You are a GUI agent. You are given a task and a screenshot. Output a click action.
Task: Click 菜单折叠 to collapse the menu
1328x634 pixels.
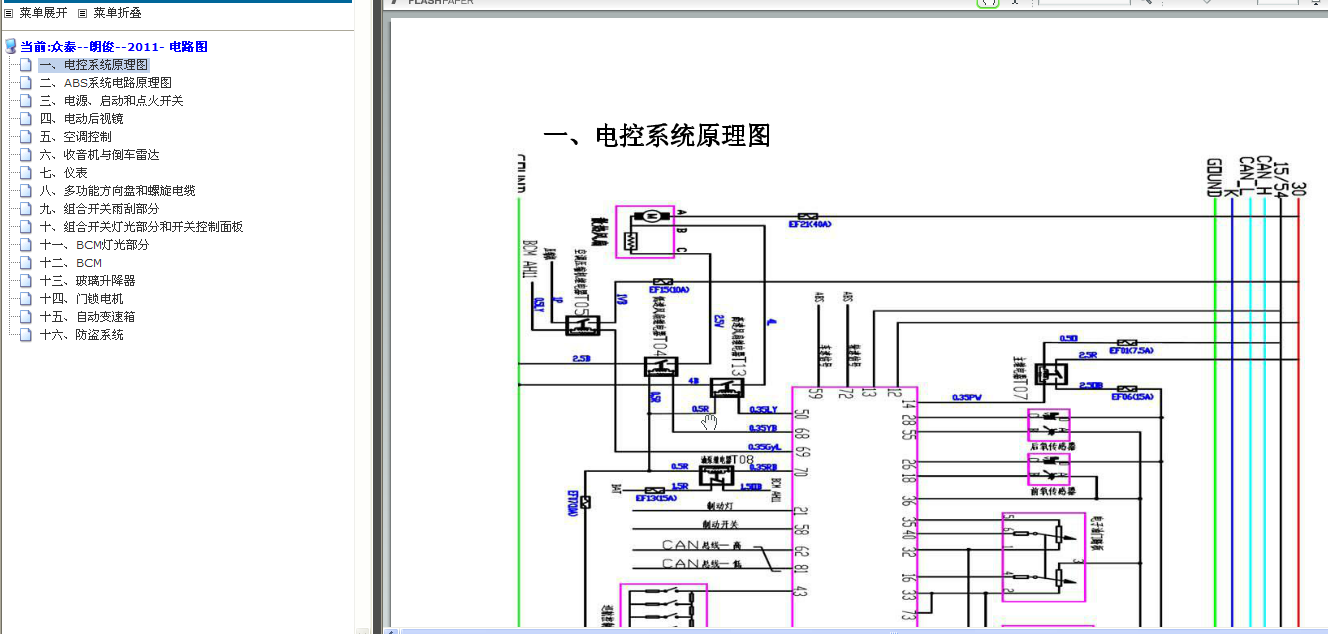click(117, 13)
